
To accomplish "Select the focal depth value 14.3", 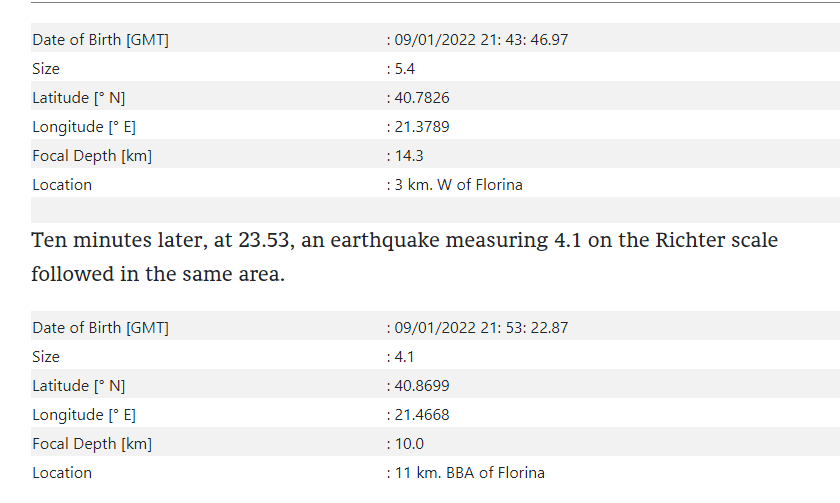I will [x=406, y=156].
